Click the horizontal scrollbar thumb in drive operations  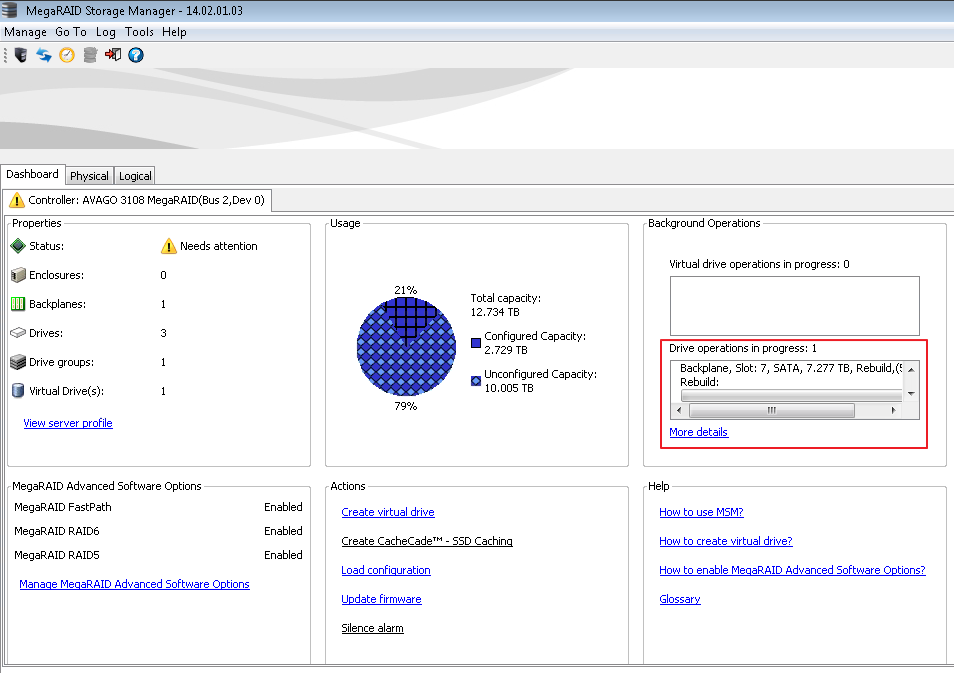pos(771,411)
